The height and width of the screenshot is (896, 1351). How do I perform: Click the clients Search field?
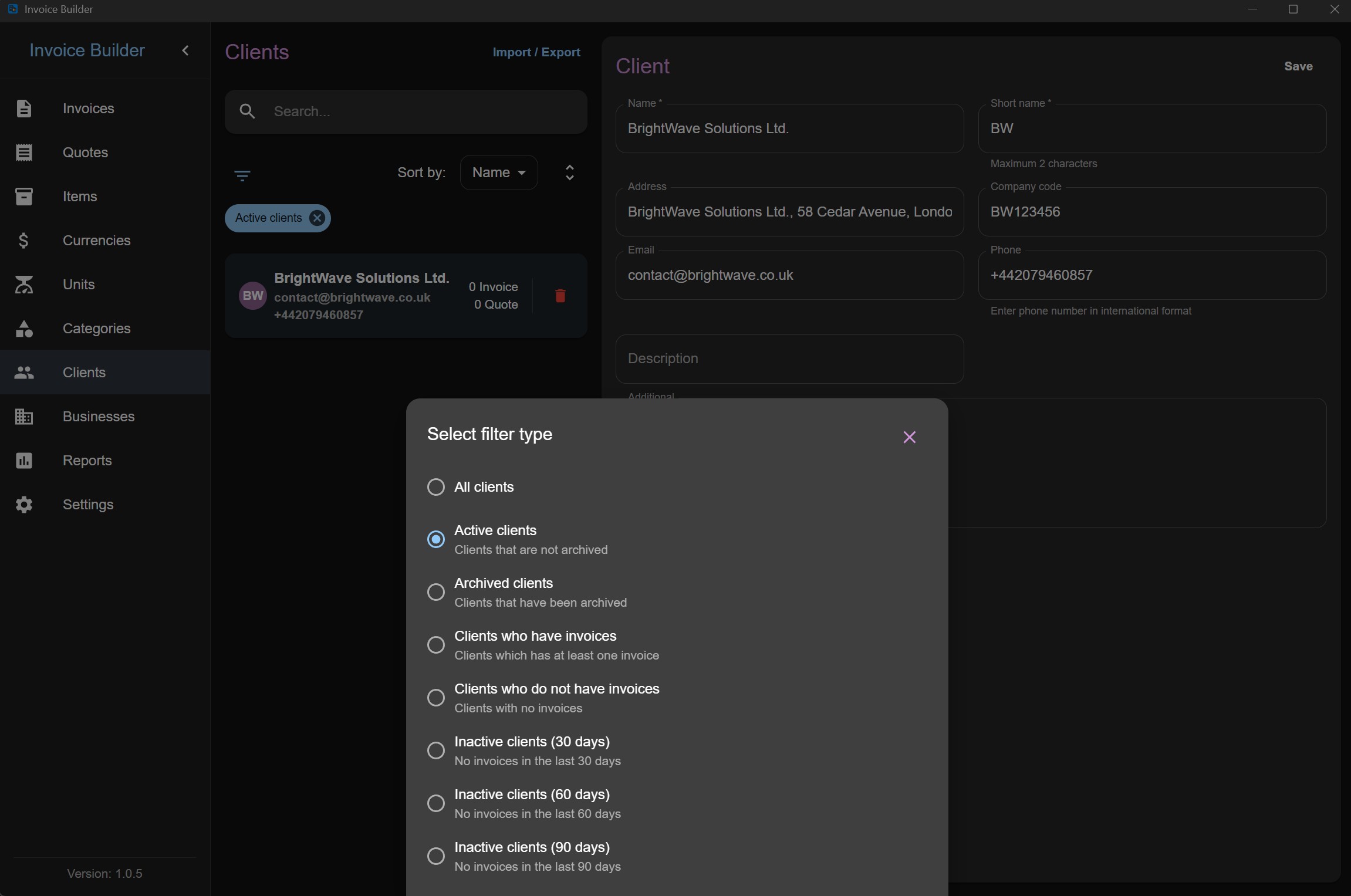406,111
